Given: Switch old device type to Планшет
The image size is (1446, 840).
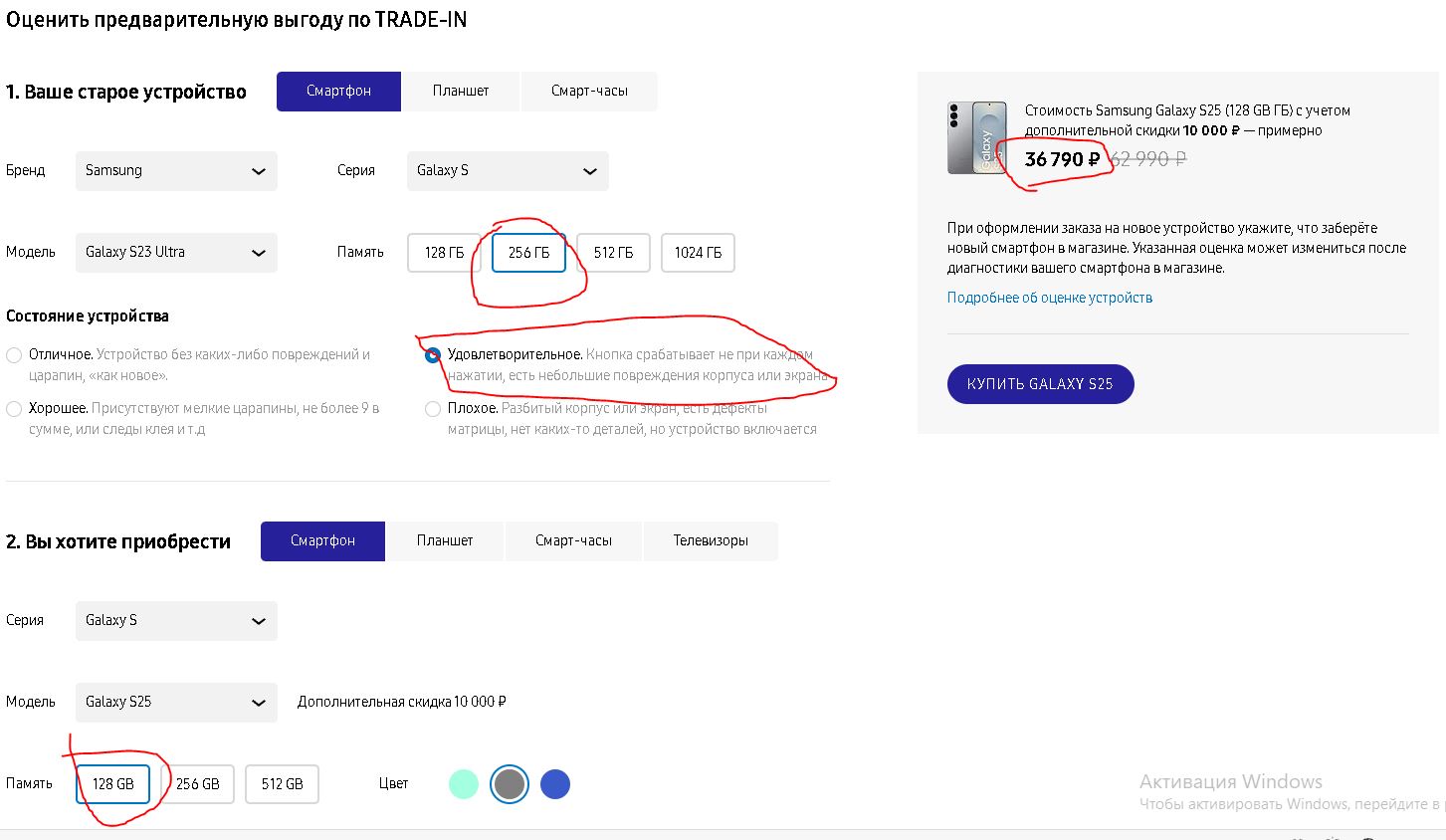Looking at the screenshot, I should click(461, 92).
